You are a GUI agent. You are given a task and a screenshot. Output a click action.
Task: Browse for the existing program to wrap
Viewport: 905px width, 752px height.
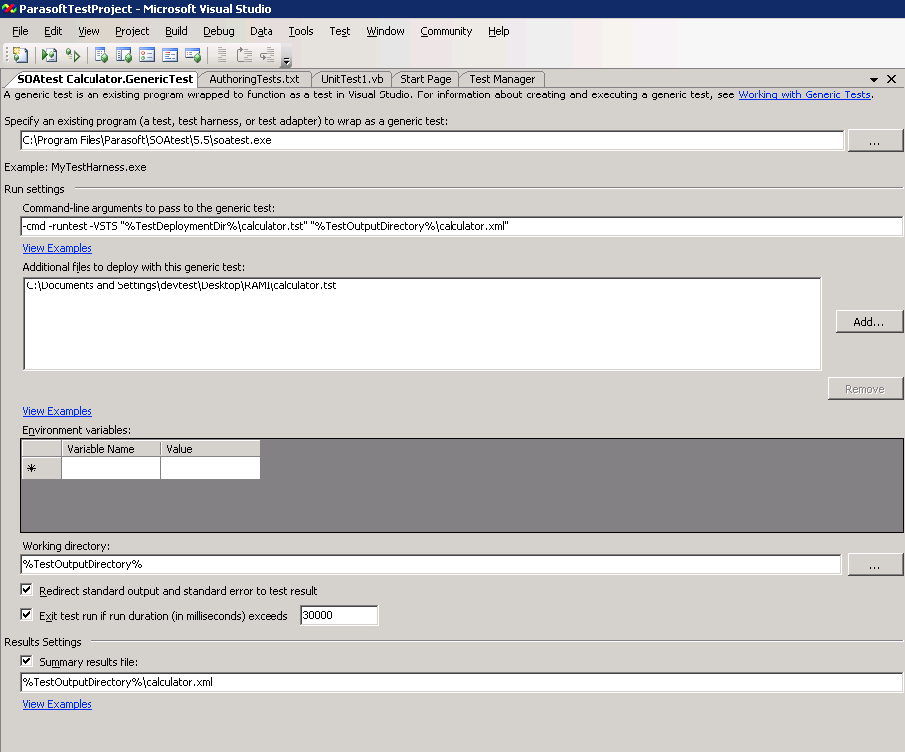click(874, 141)
